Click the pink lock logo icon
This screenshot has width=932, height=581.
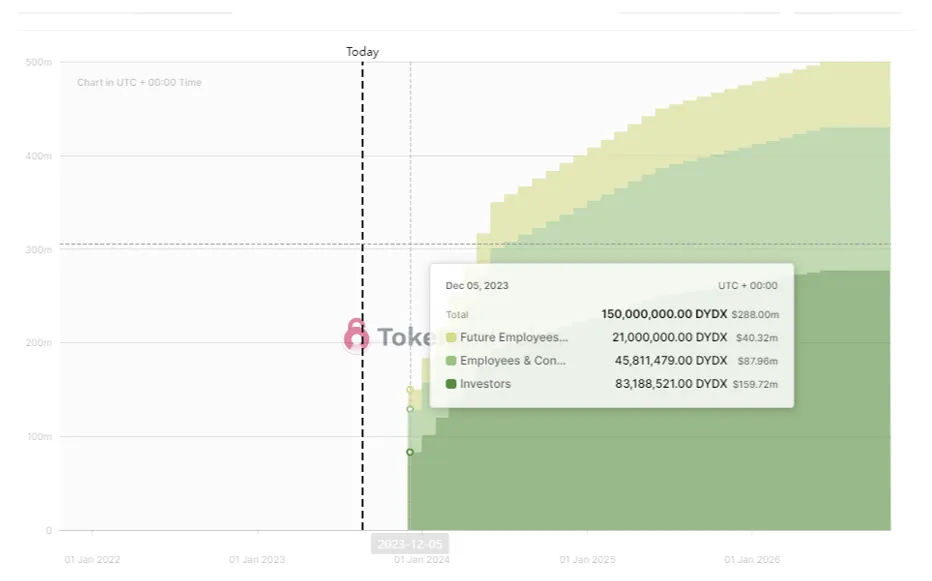(x=356, y=335)
